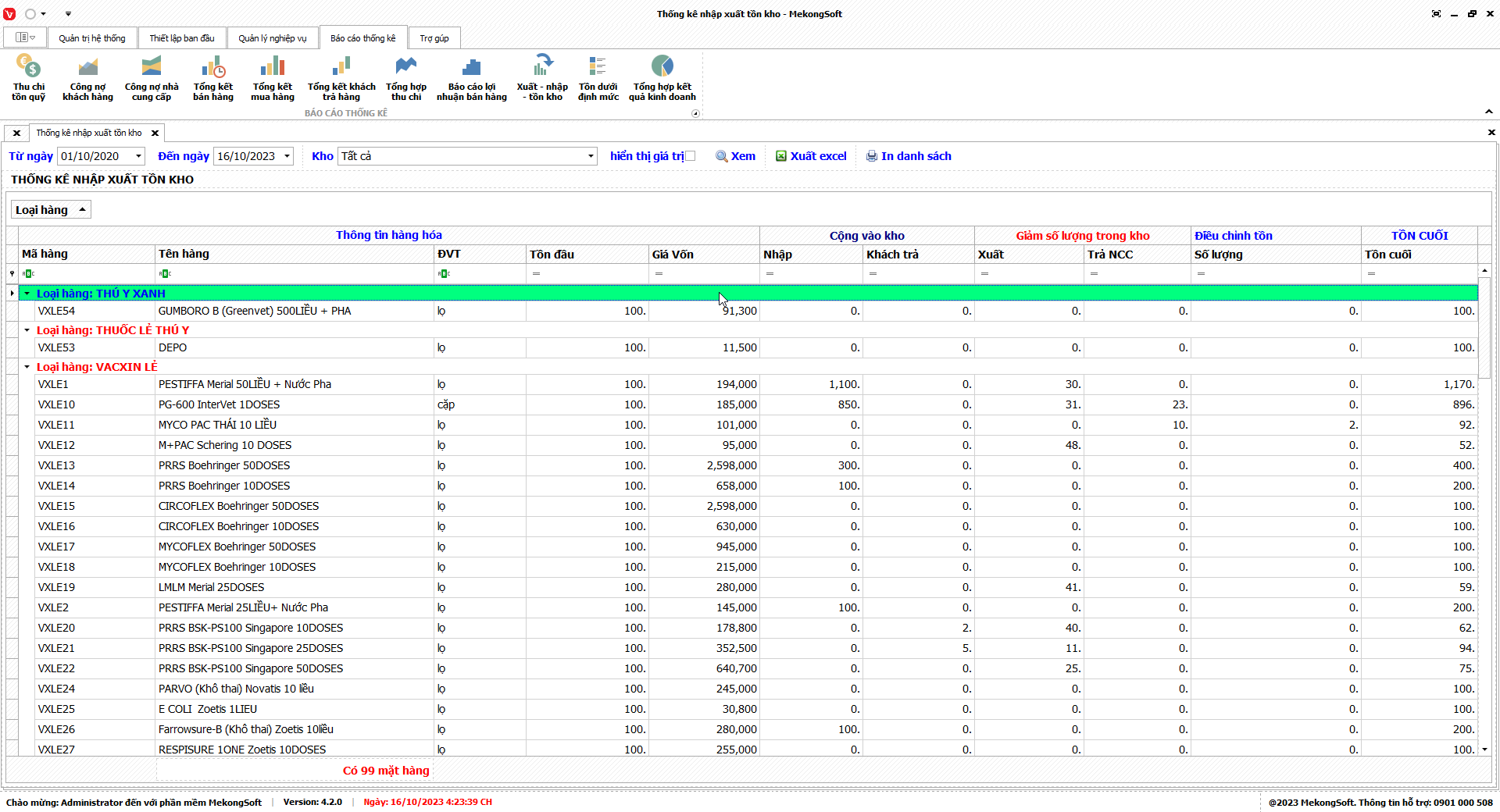Open Xuất - nhập - tồn kho report
The image size is (1500, 812).
542,78
